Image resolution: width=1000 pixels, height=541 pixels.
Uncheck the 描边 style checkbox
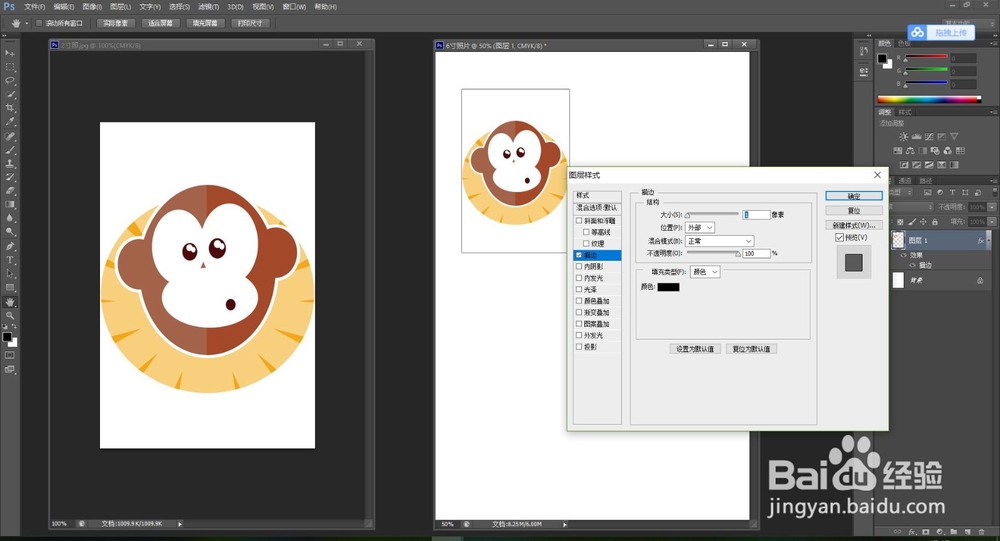tap(579, 255)
